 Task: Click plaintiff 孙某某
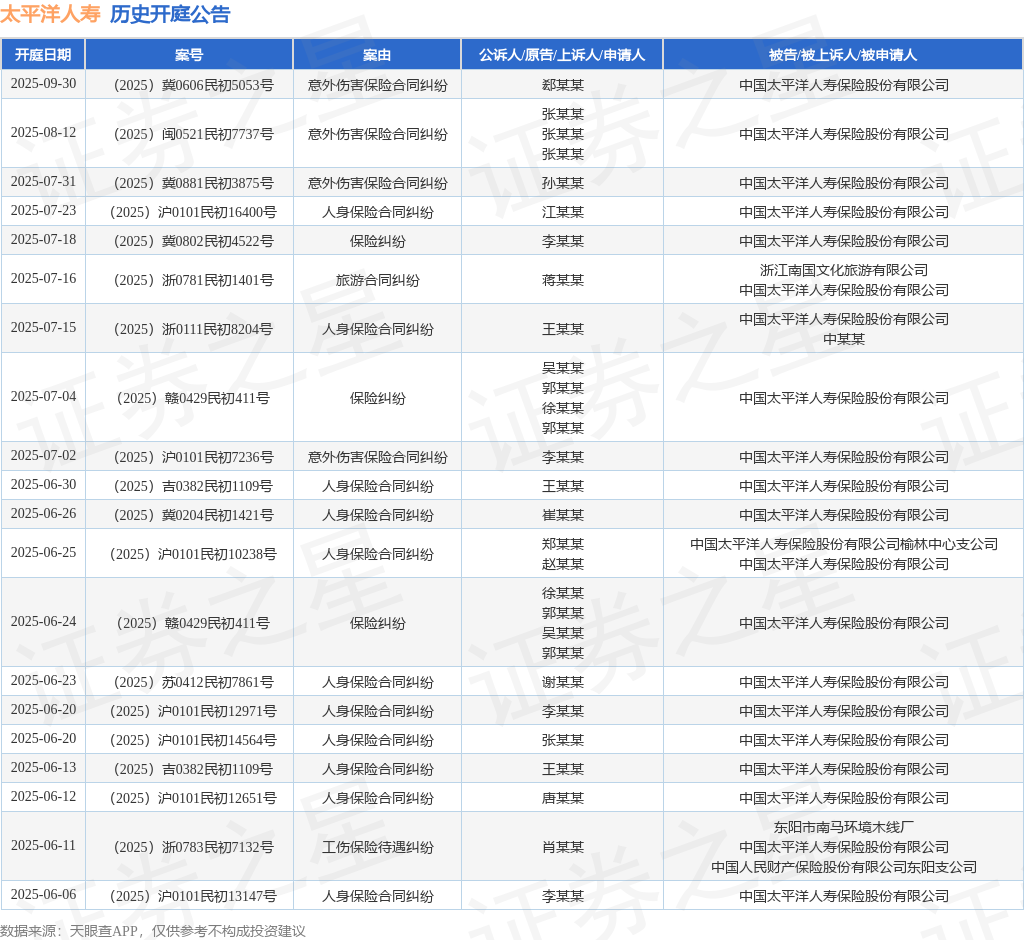(x=562, y=183)
